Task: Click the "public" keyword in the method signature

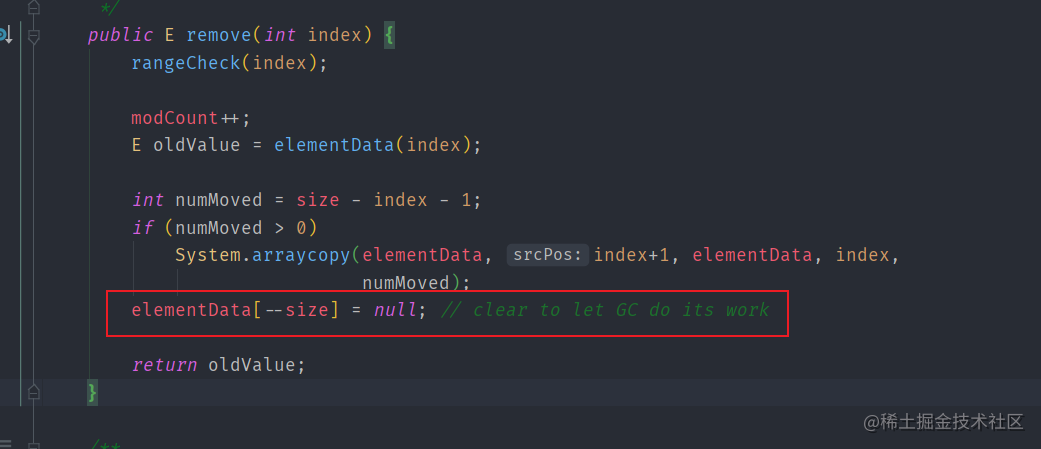Action: pyautogui.click(x=120, y=35)
